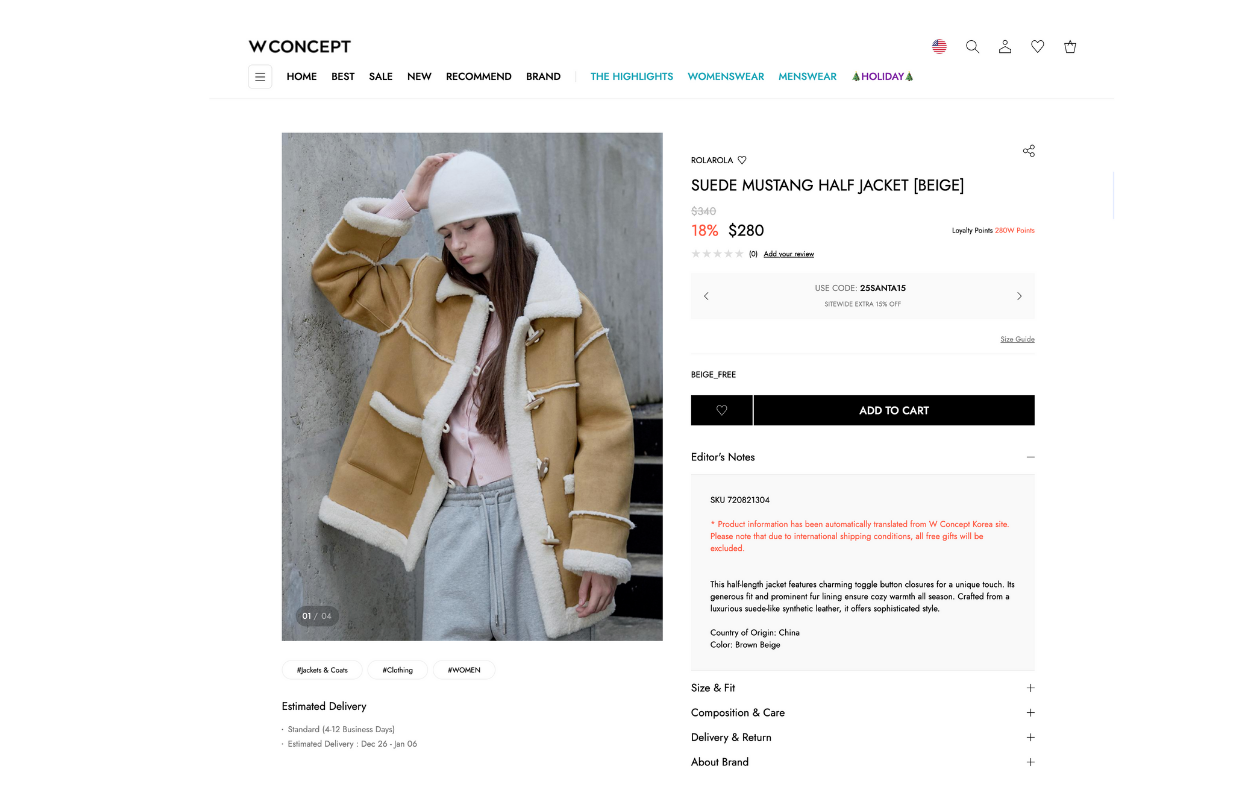Open the shopping bag icon
The width and height of the screenshot is (1250, 807).
(1070, 46)
